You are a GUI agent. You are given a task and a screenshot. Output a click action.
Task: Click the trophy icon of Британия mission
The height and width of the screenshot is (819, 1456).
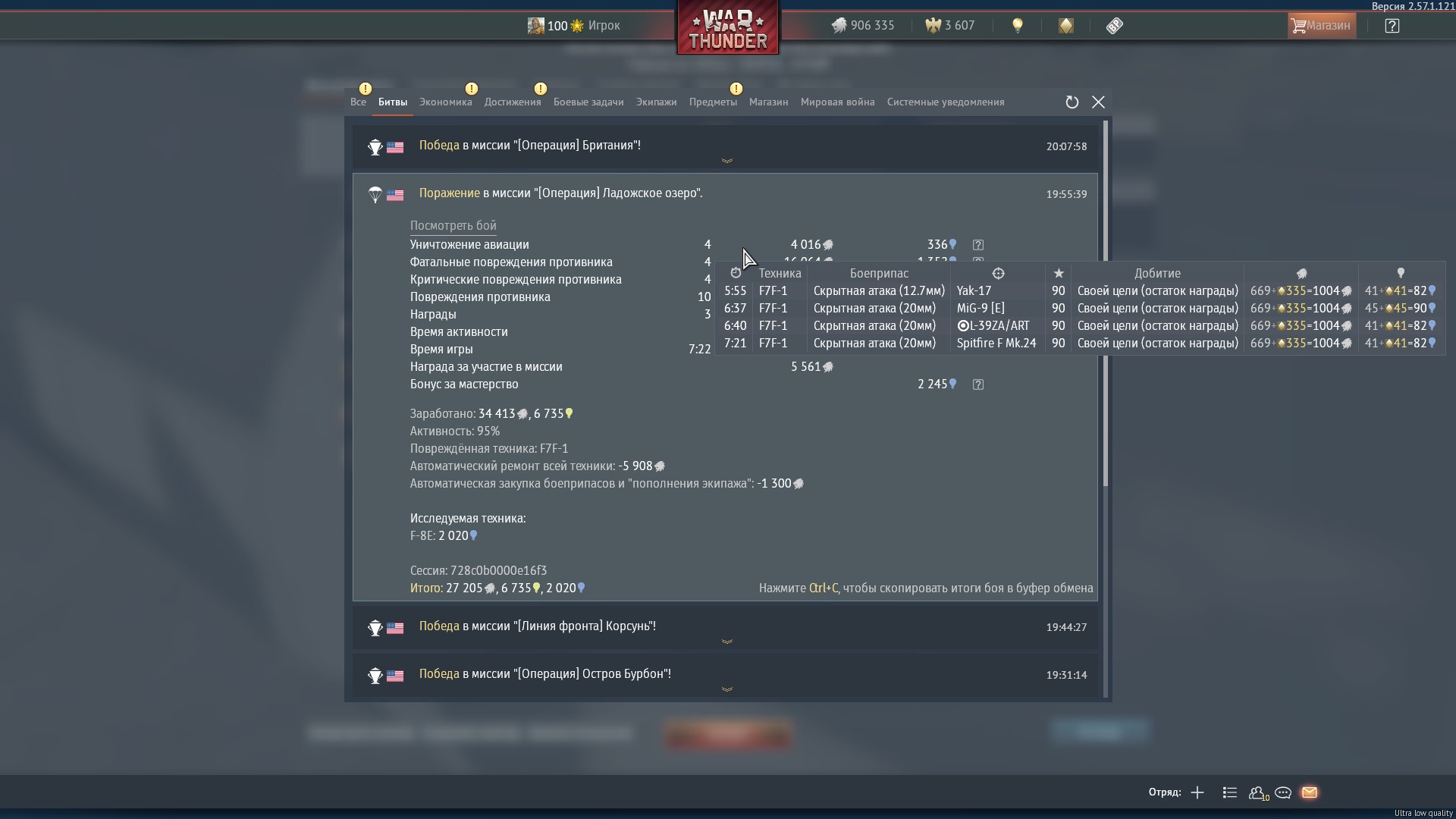[375, 147]
